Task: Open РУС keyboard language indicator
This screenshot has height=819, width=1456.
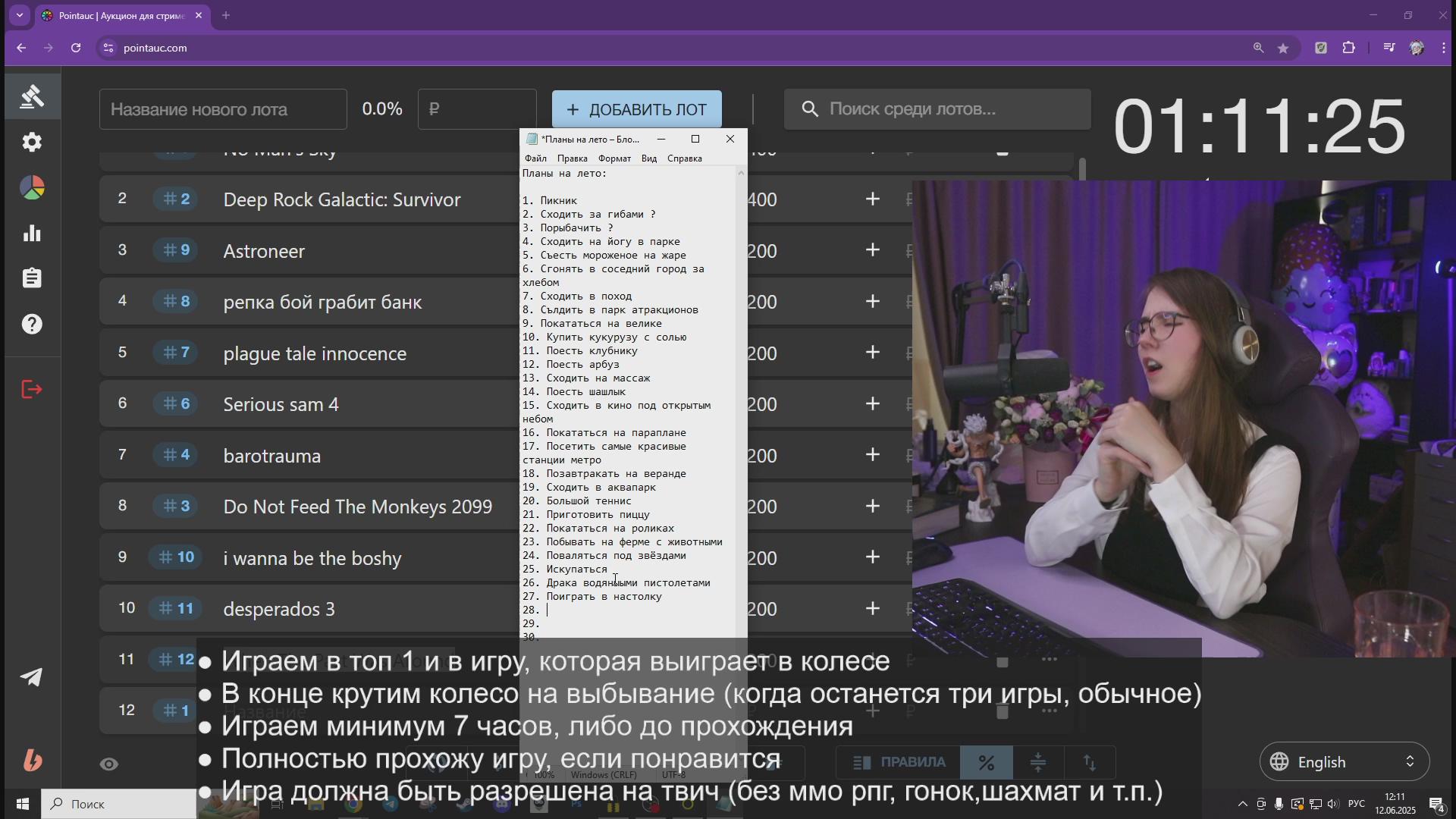Action: [x=1357, y=804]
